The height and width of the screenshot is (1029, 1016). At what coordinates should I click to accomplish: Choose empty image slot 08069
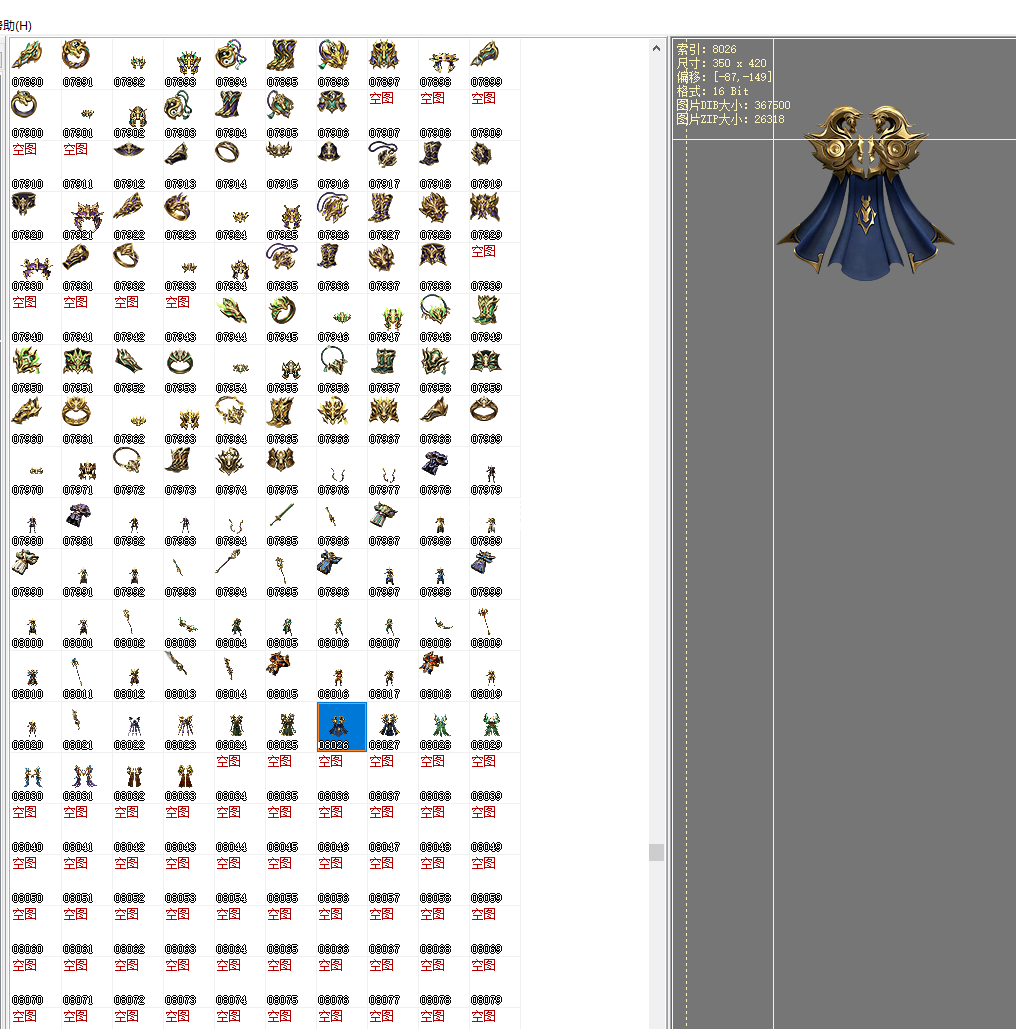[x=494, y=931]
